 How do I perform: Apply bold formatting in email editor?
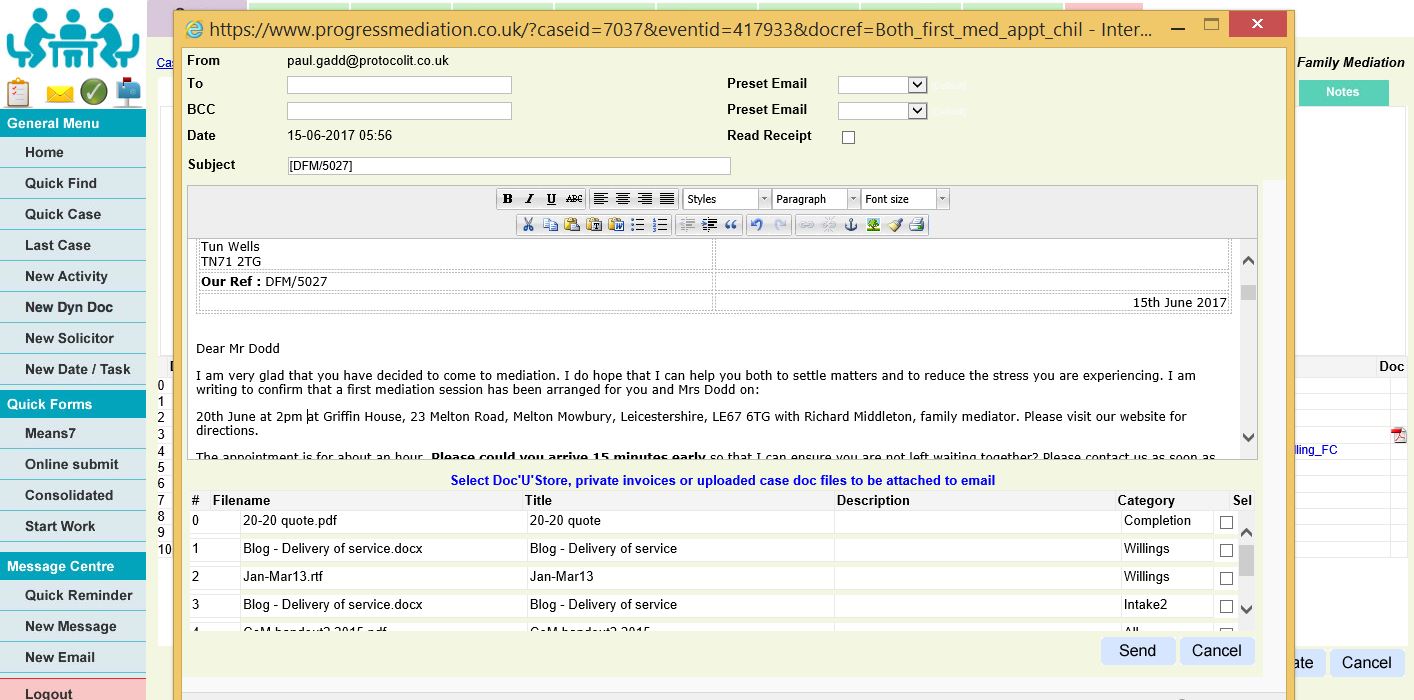pyautogui.click(x=508, y=199)
